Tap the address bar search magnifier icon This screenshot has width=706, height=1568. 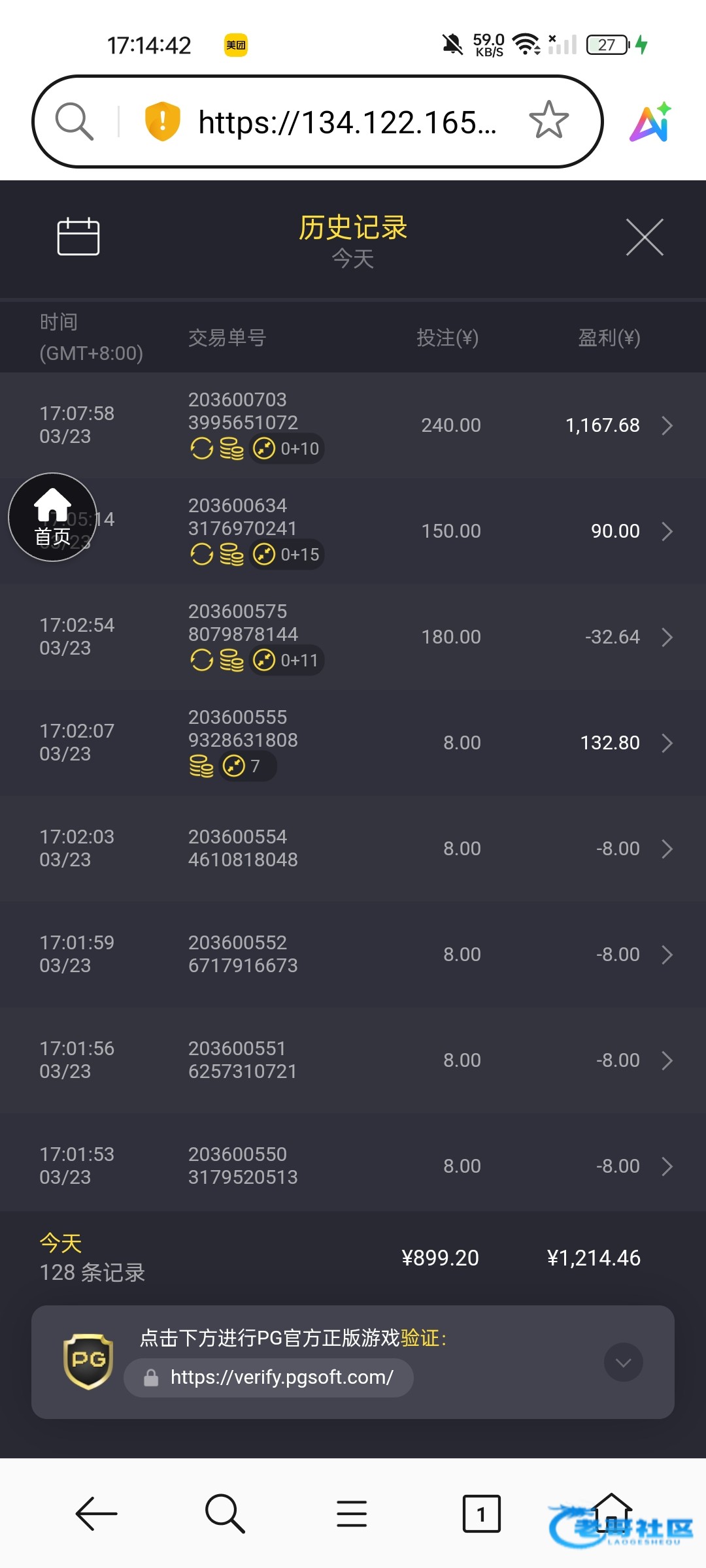[x=74, y=122]
